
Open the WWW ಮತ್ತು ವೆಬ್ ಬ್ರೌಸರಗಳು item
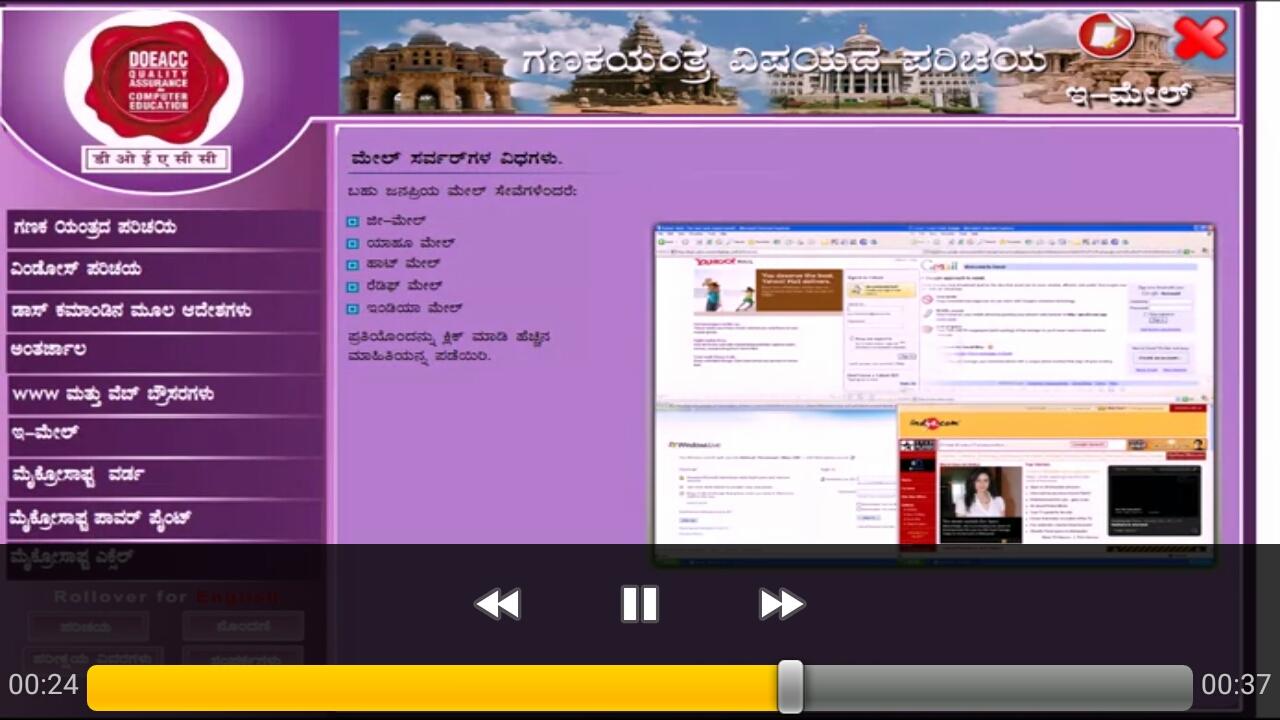point(165,394)
